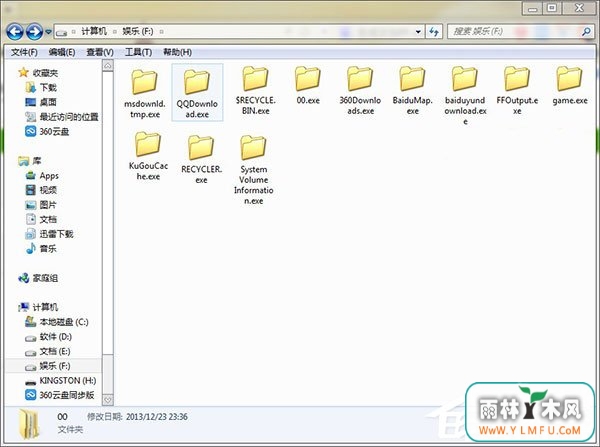
Task: Open the 文件(F) menu
Action: click(x=24, y=52)
